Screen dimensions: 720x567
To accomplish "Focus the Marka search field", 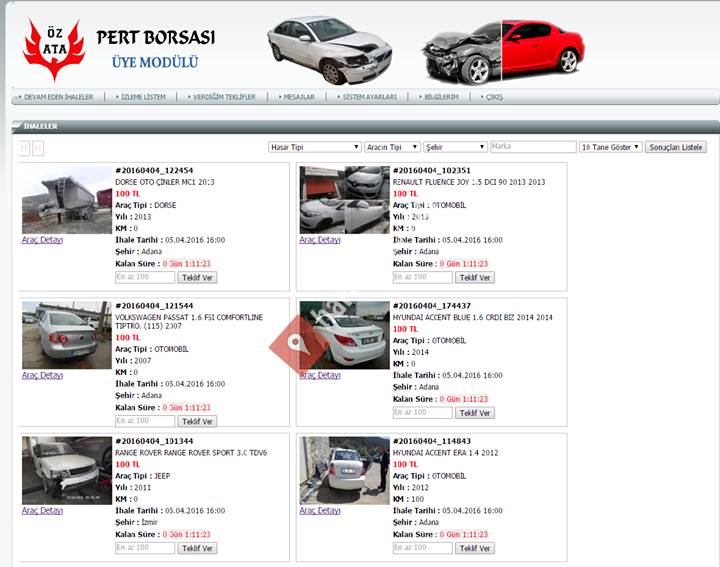I will 533,146.
